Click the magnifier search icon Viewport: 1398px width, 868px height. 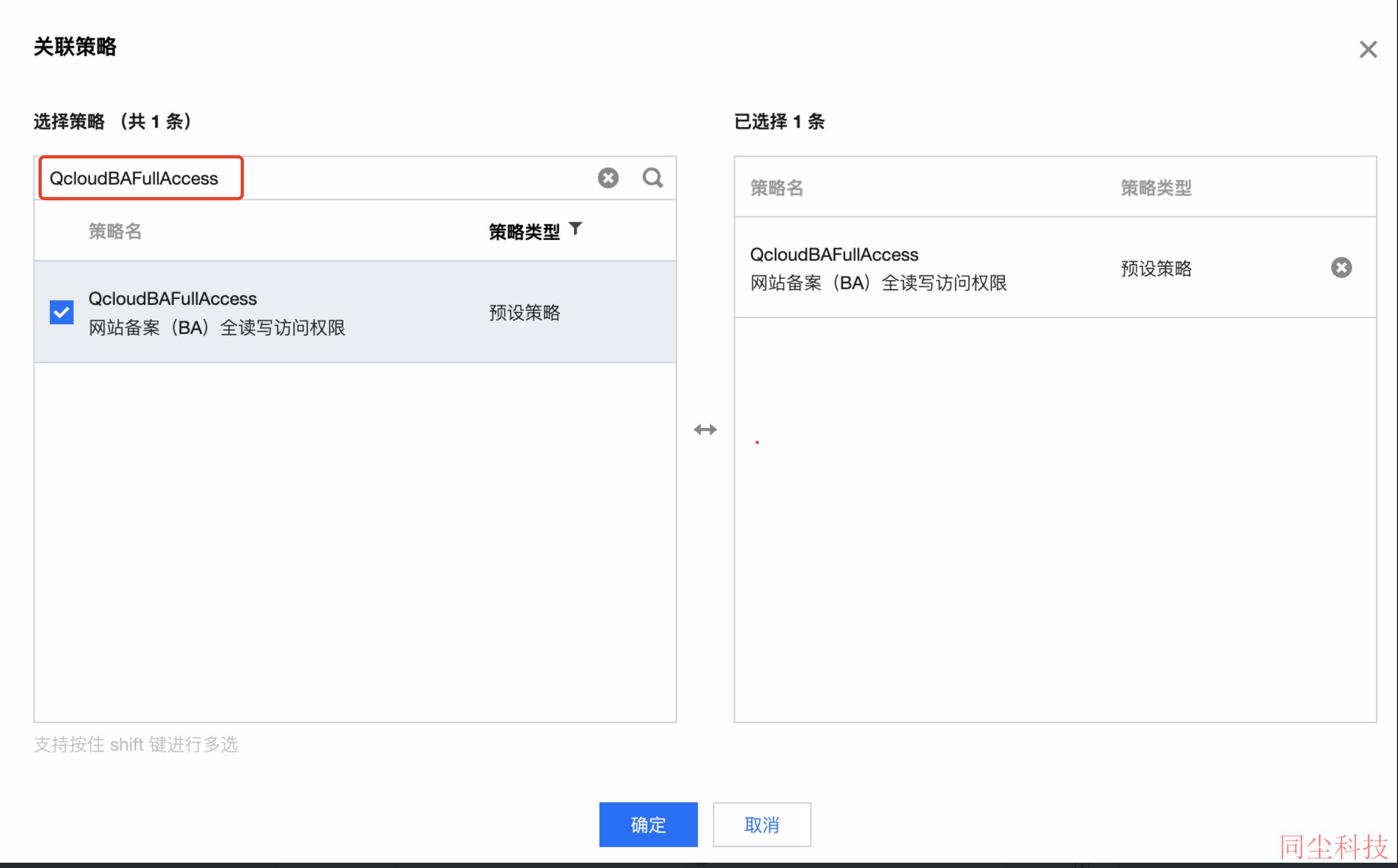[x=653, y=178]
